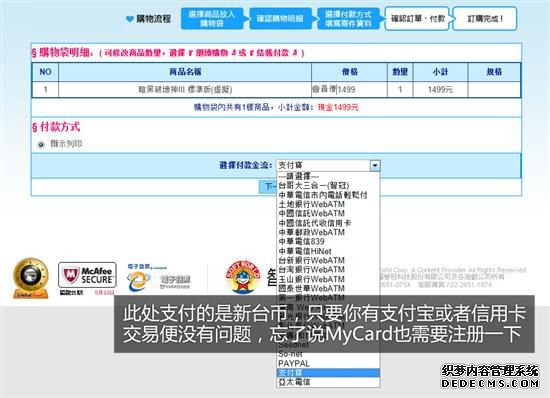Click the blue heart icon beside 購物流程
This screenshot has width=550, height=398.
pyautogui.click(x=129, y=19)
